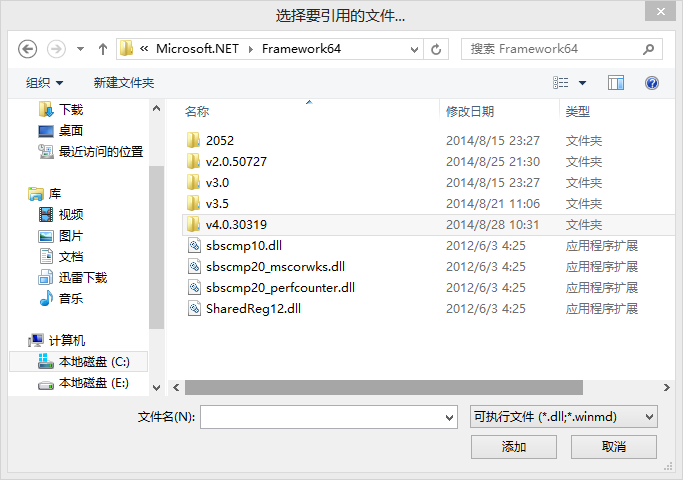The width and height of the screenshot is (683, 480).
Task: Open 最近访问的位置 in sidebar
Action: coord(100,151)
